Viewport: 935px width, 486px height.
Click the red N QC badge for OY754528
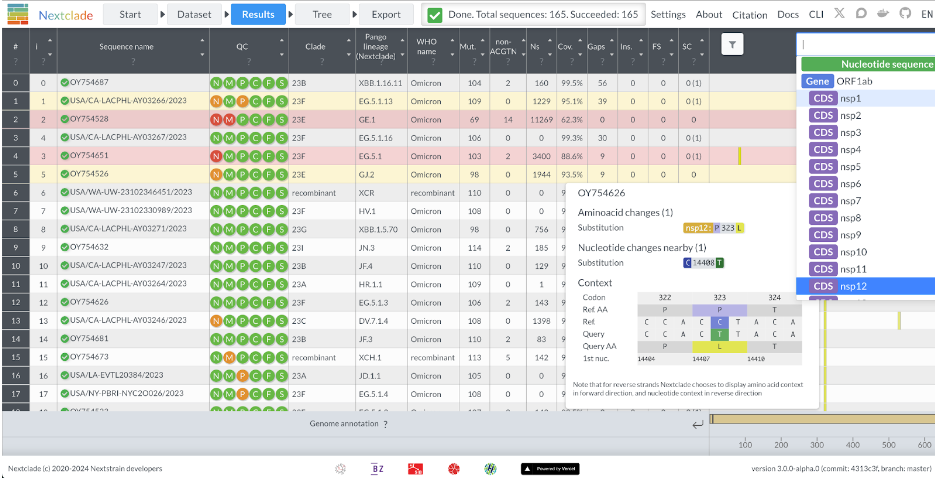pyautogui.click(x=216, y=119)
